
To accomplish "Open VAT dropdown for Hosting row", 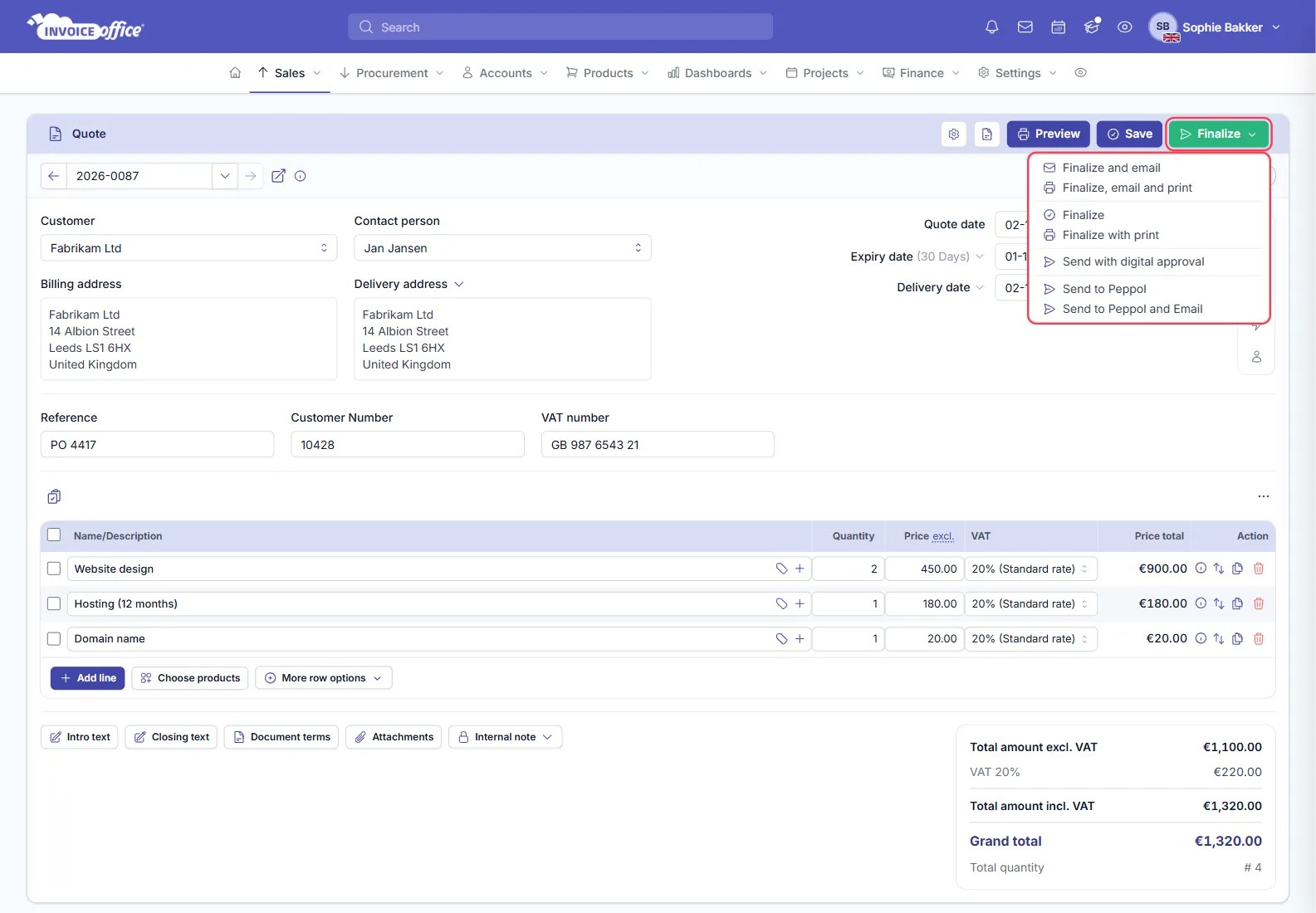I will (1031, 603).
